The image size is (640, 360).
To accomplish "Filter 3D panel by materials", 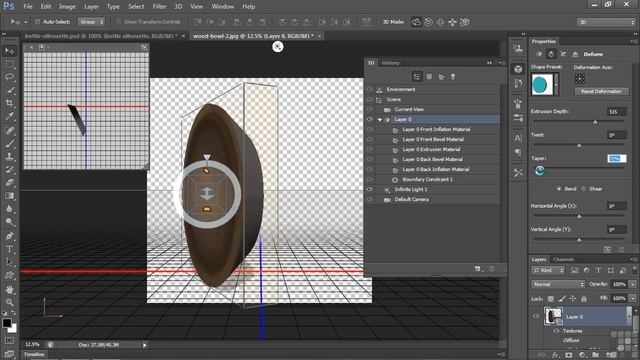I will [441, 76].
